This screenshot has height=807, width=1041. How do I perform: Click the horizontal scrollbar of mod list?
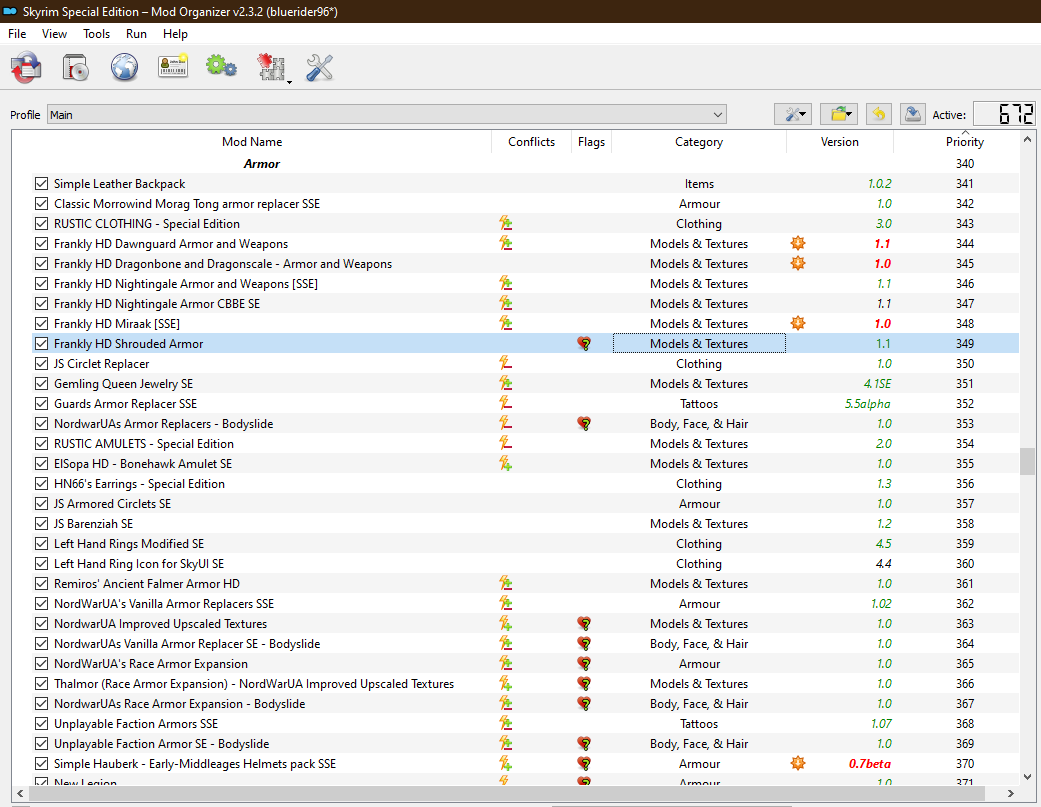click(x=507, y=793)
